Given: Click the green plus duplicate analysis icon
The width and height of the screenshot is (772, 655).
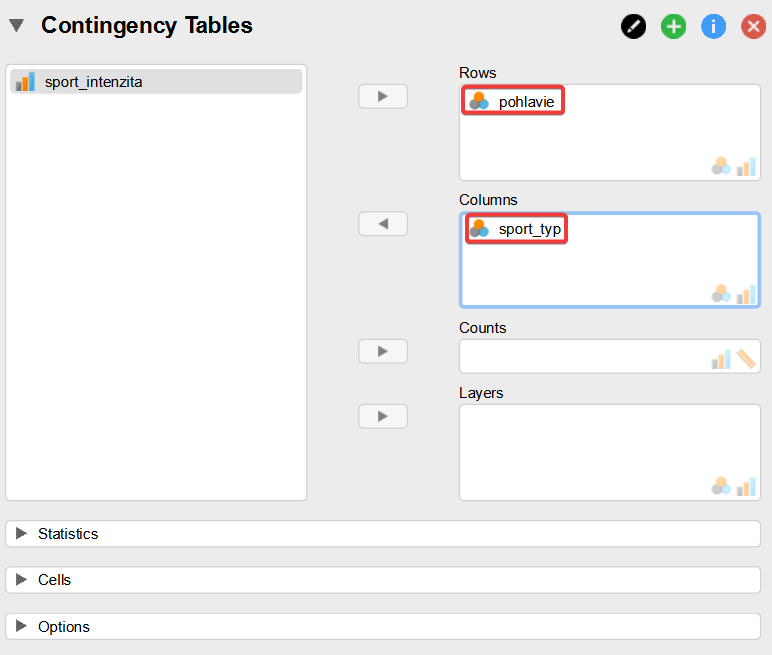Looking at the screenshot, I should (674, 26).
